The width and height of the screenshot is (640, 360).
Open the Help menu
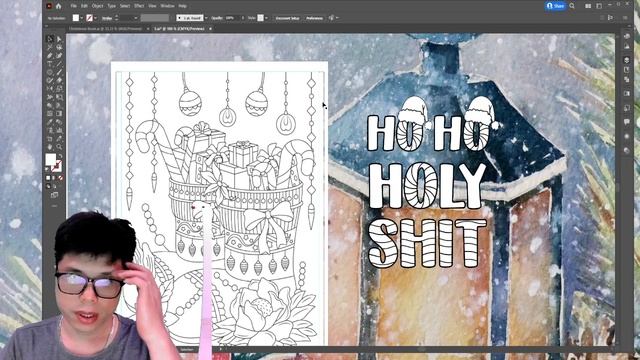[183, 6]
